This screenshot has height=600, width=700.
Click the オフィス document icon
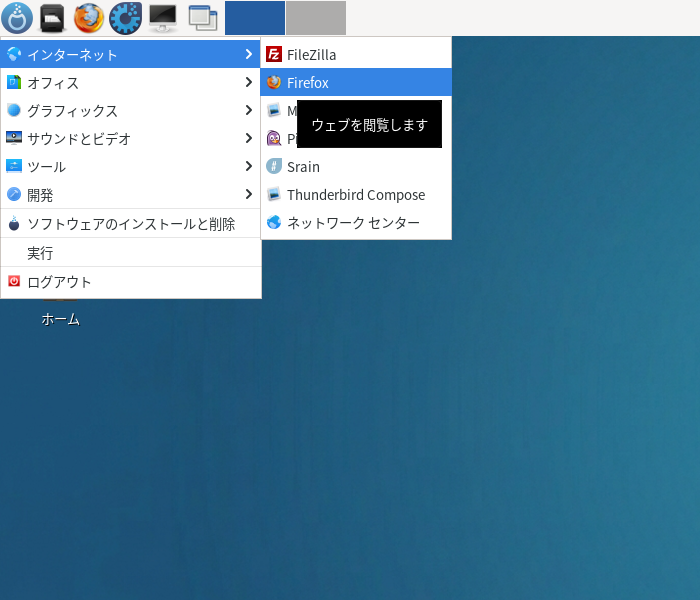[x=14, y=82]
